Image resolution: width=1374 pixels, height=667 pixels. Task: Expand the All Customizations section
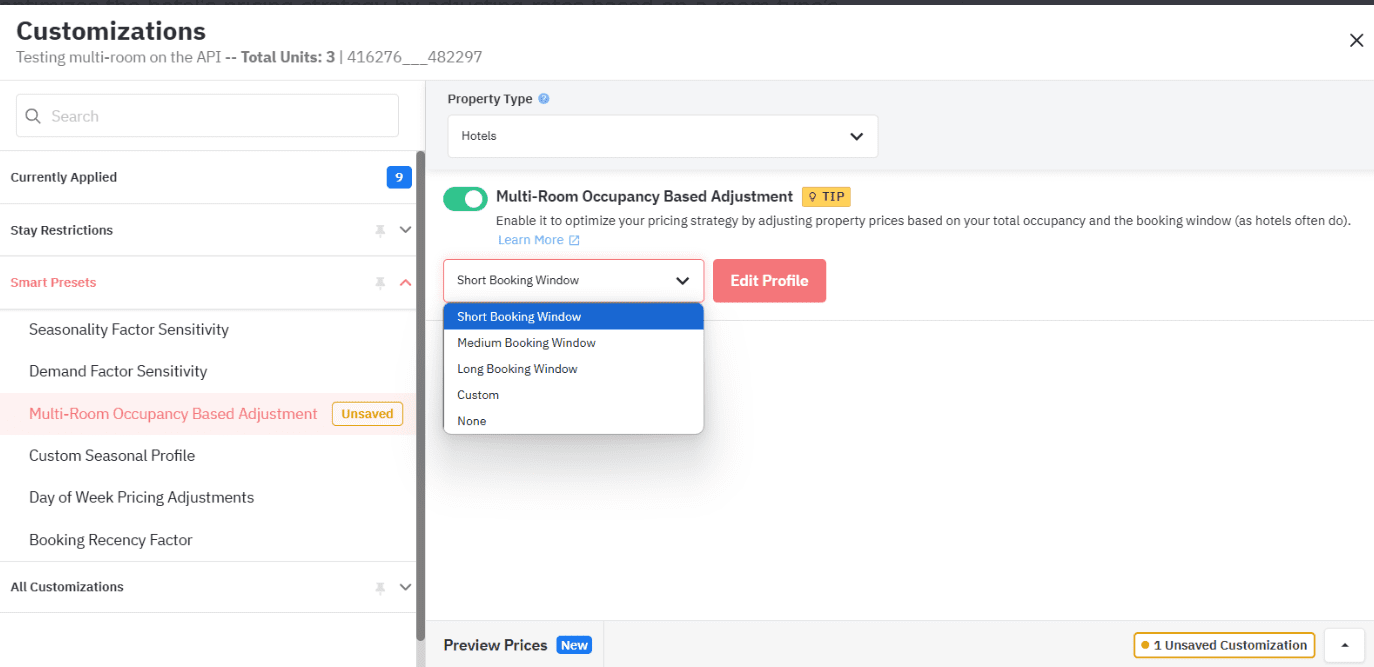tap(406, 587)
